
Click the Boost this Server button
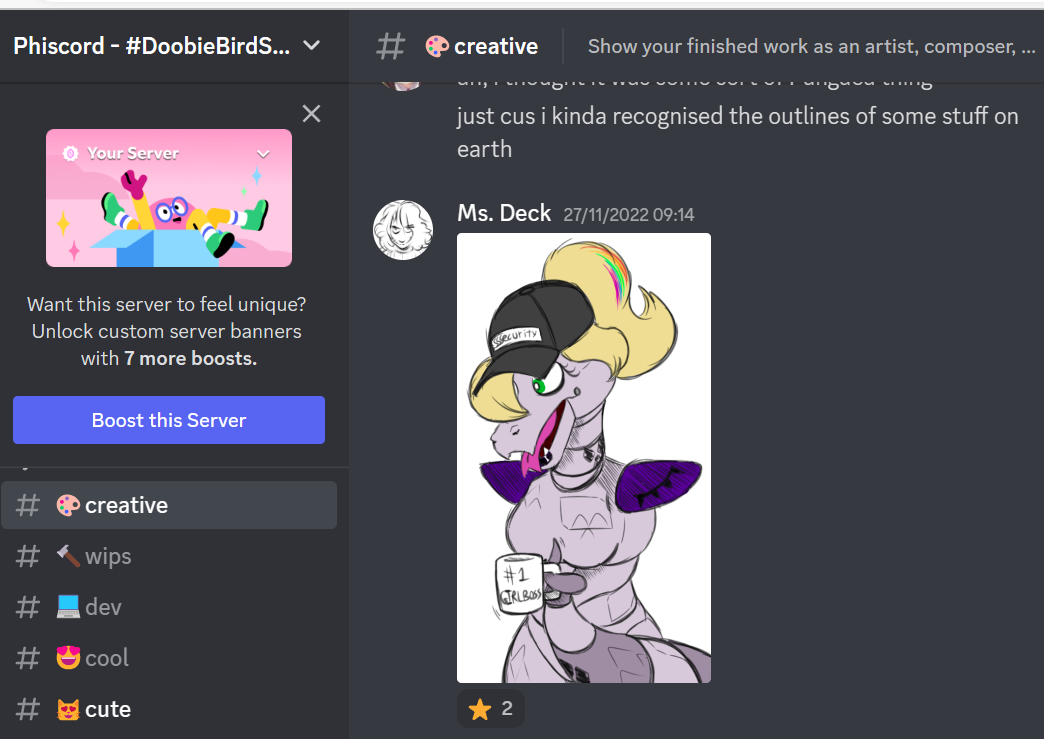click(169, 420)
